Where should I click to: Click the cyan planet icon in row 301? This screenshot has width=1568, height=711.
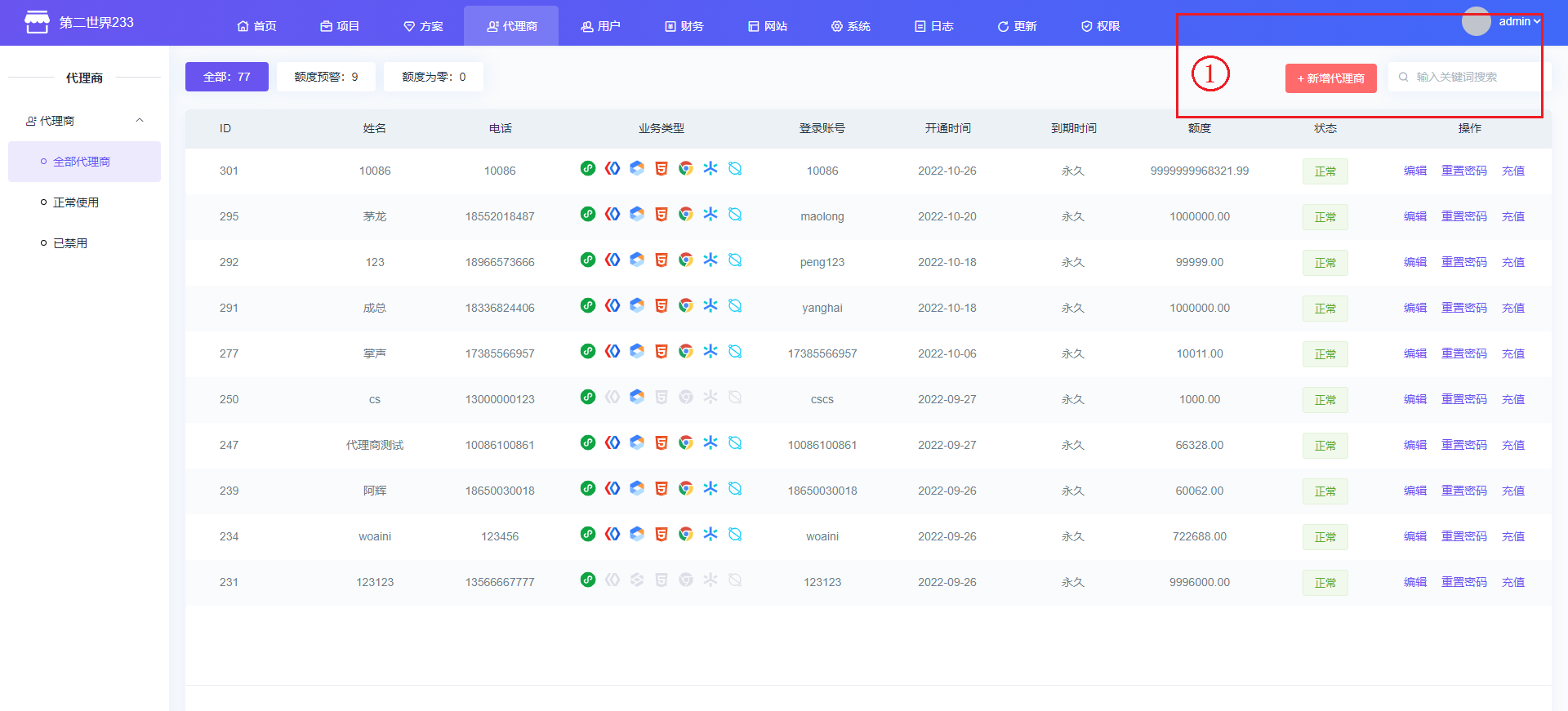pyautogui.click(x=735, y=168)
